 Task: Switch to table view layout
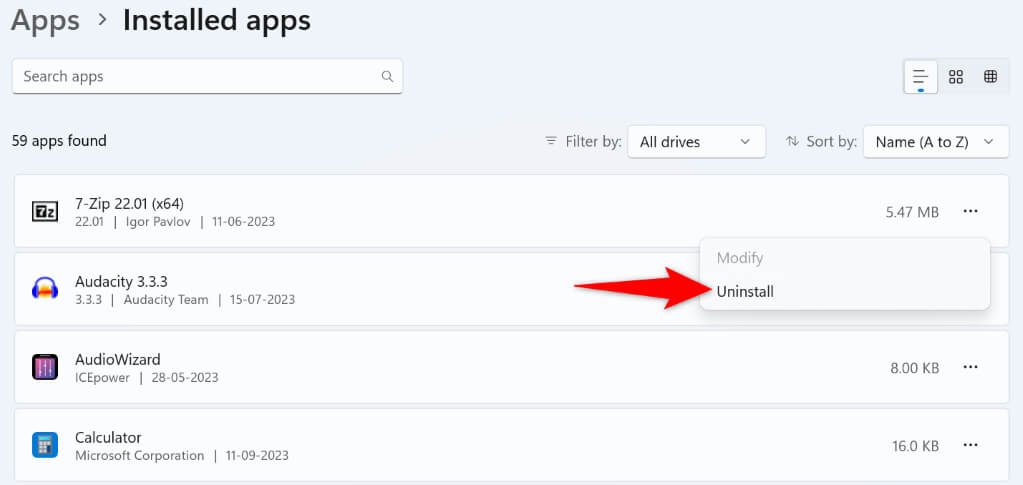[x=990, y=77]
